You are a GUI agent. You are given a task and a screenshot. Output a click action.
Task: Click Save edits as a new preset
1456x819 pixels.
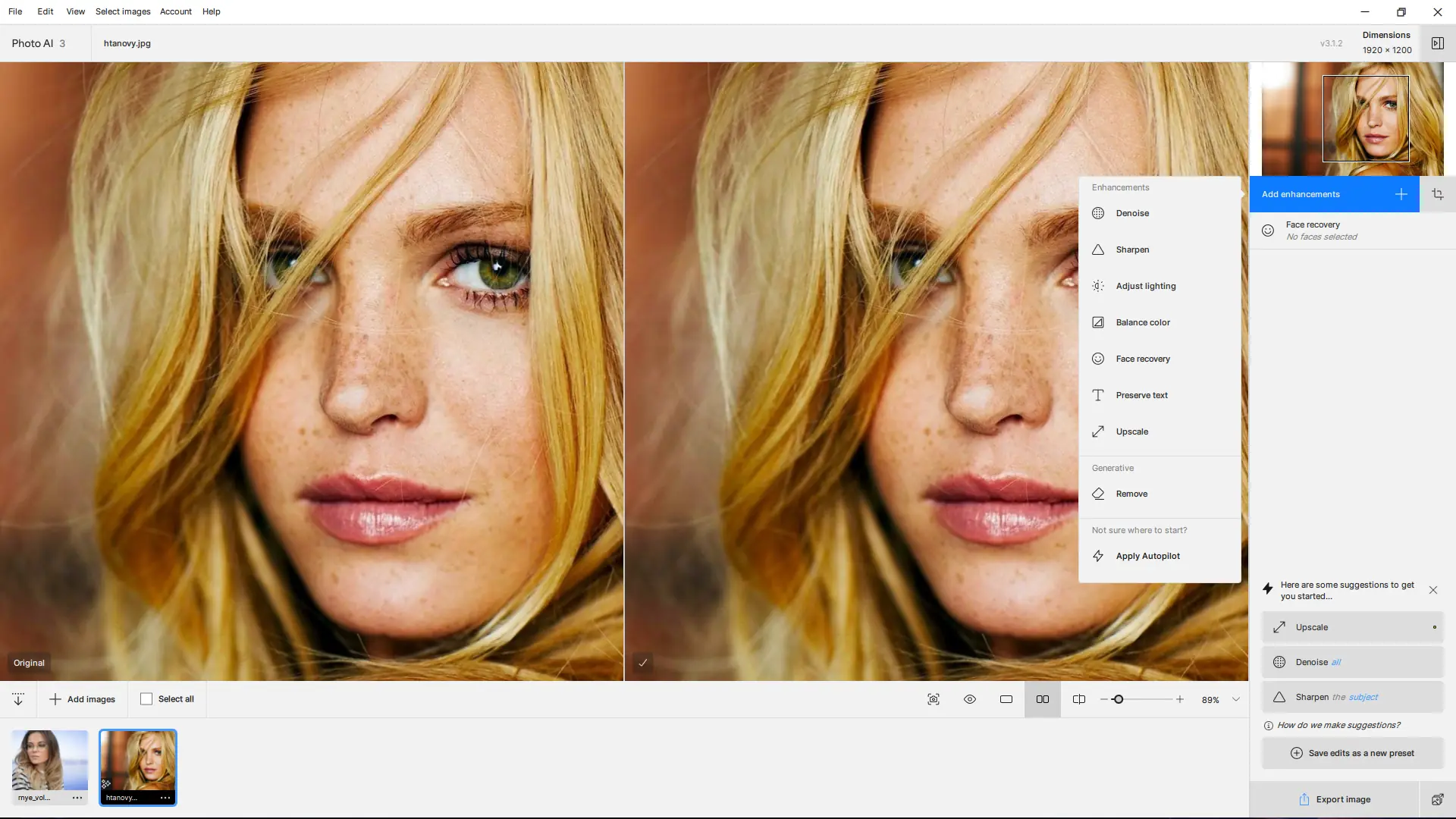click(x=1352, y=753)
